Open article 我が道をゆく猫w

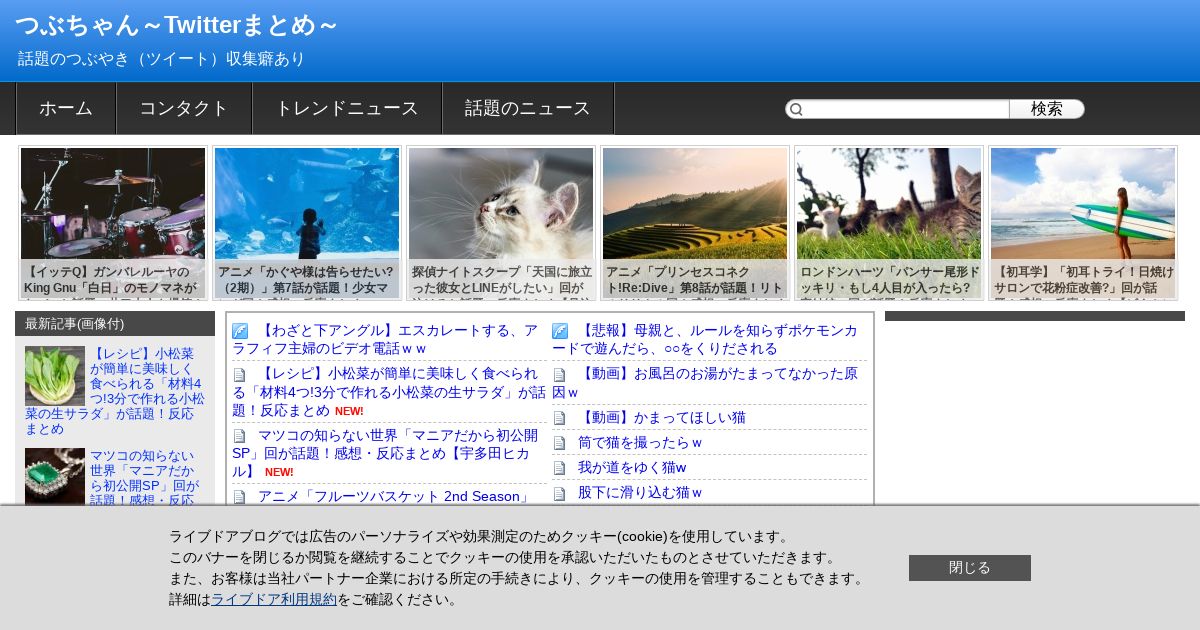point(632,467)
